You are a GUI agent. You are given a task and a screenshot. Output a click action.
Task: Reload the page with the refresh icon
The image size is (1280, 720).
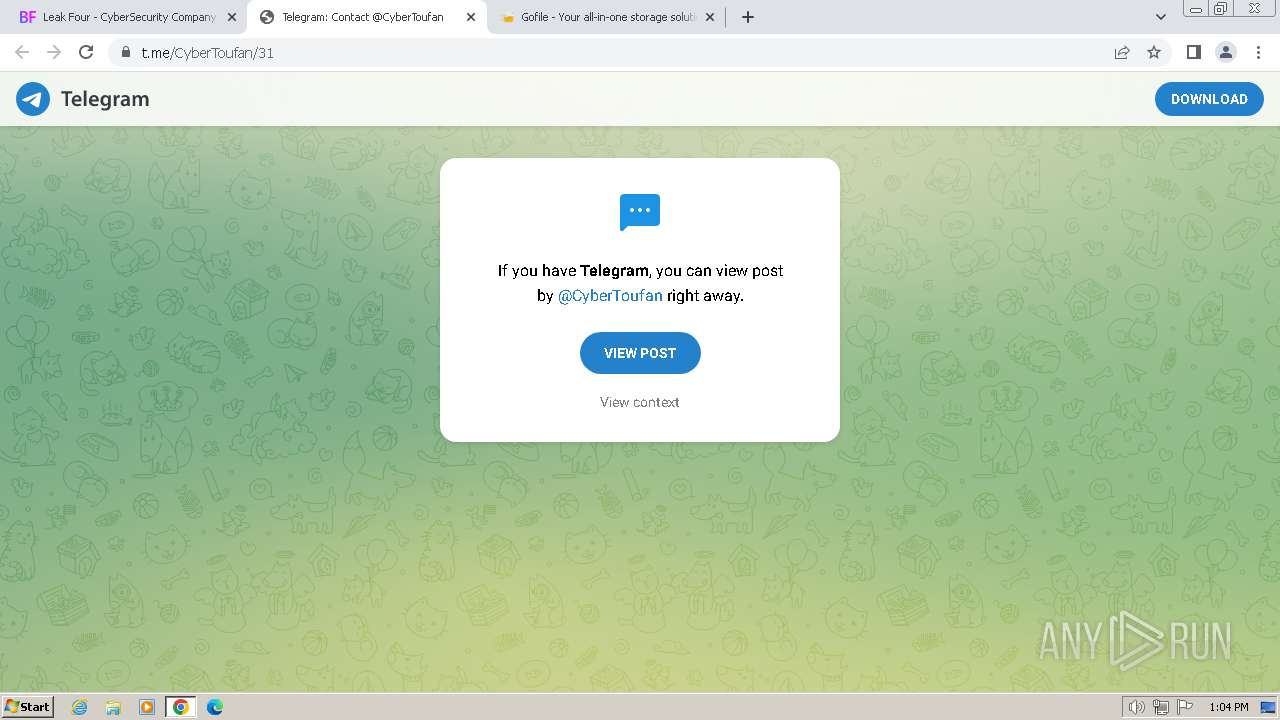point(86,52)
